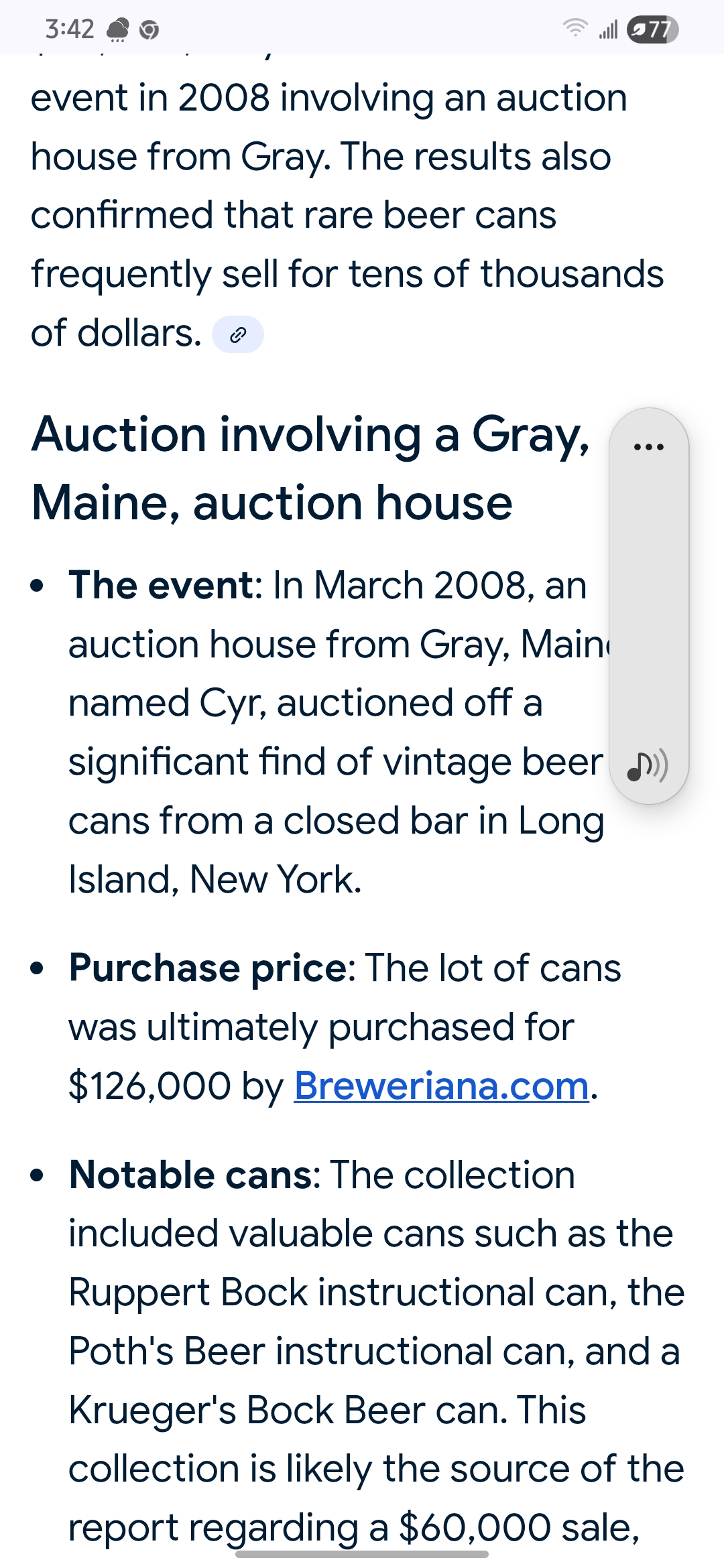Tap the battery indicator showing 77
The image size is (724, 1568).
[652, 29]
